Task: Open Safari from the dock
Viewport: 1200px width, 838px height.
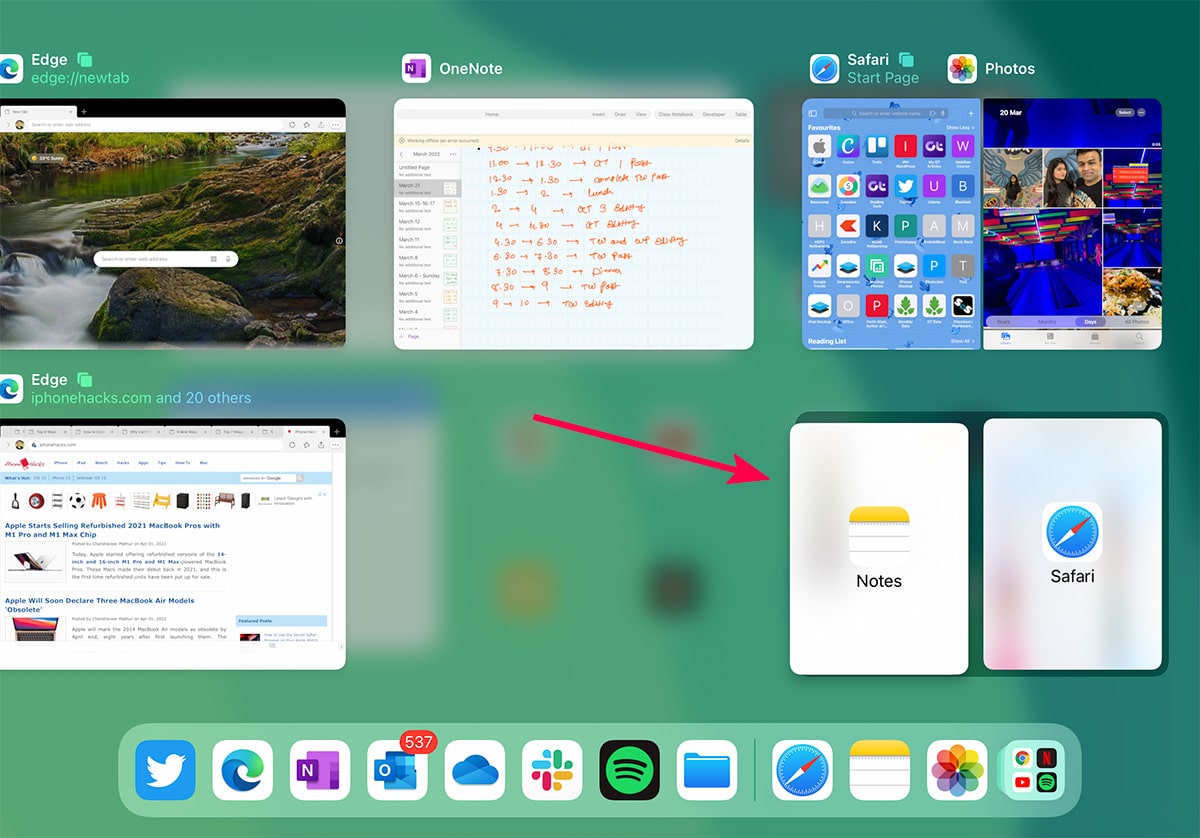Action: (802, 770)
